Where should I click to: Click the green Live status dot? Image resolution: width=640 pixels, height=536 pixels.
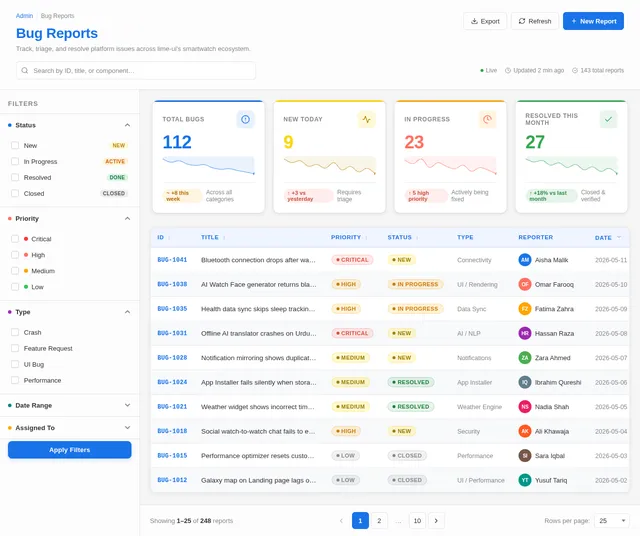coord(482,71)
